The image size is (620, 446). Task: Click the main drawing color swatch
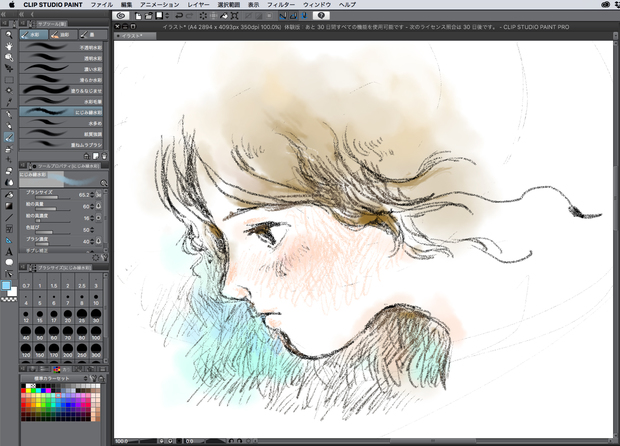click(x=6, y=286)
